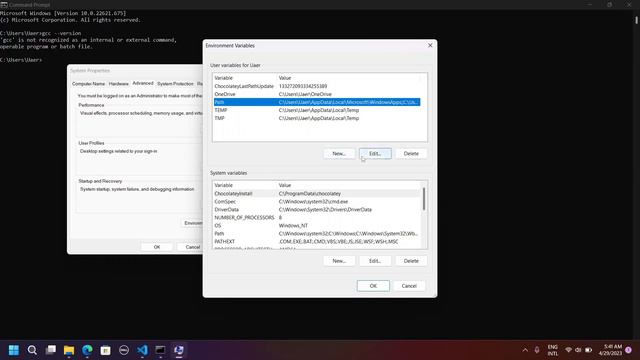
Task: Open Computer Name tab in System Properties
Action: pos(89,84)
